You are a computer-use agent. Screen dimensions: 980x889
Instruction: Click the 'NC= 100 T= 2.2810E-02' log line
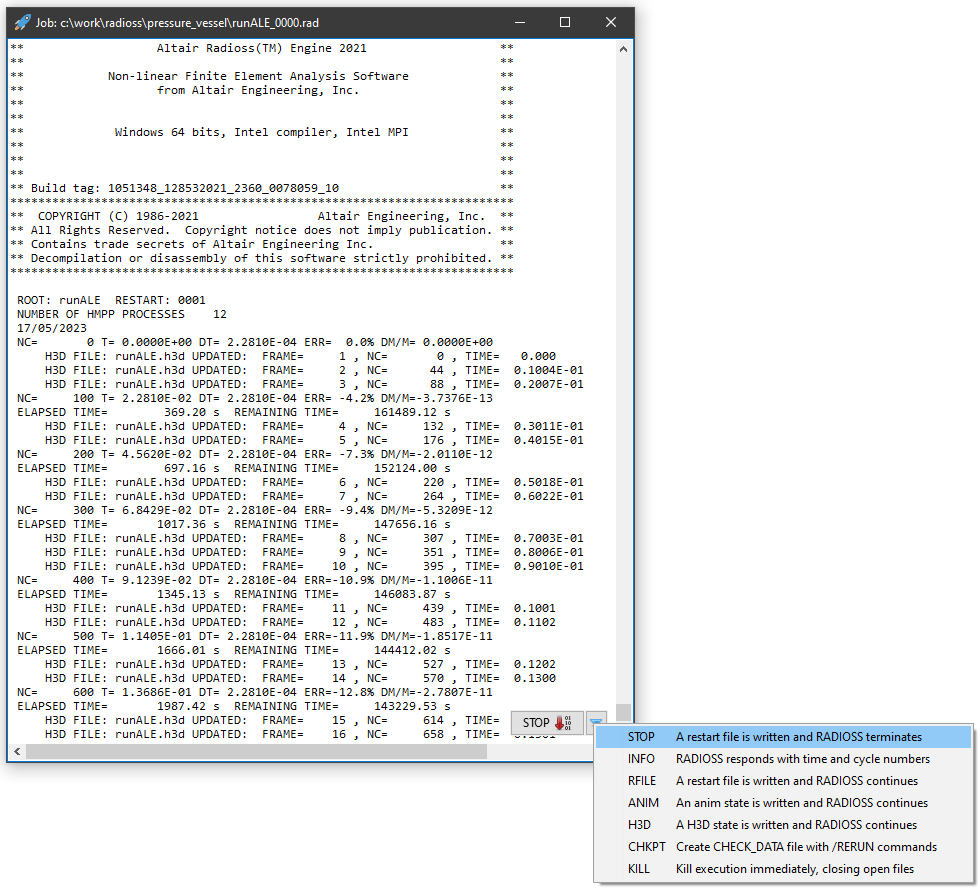tap(255, 398)
